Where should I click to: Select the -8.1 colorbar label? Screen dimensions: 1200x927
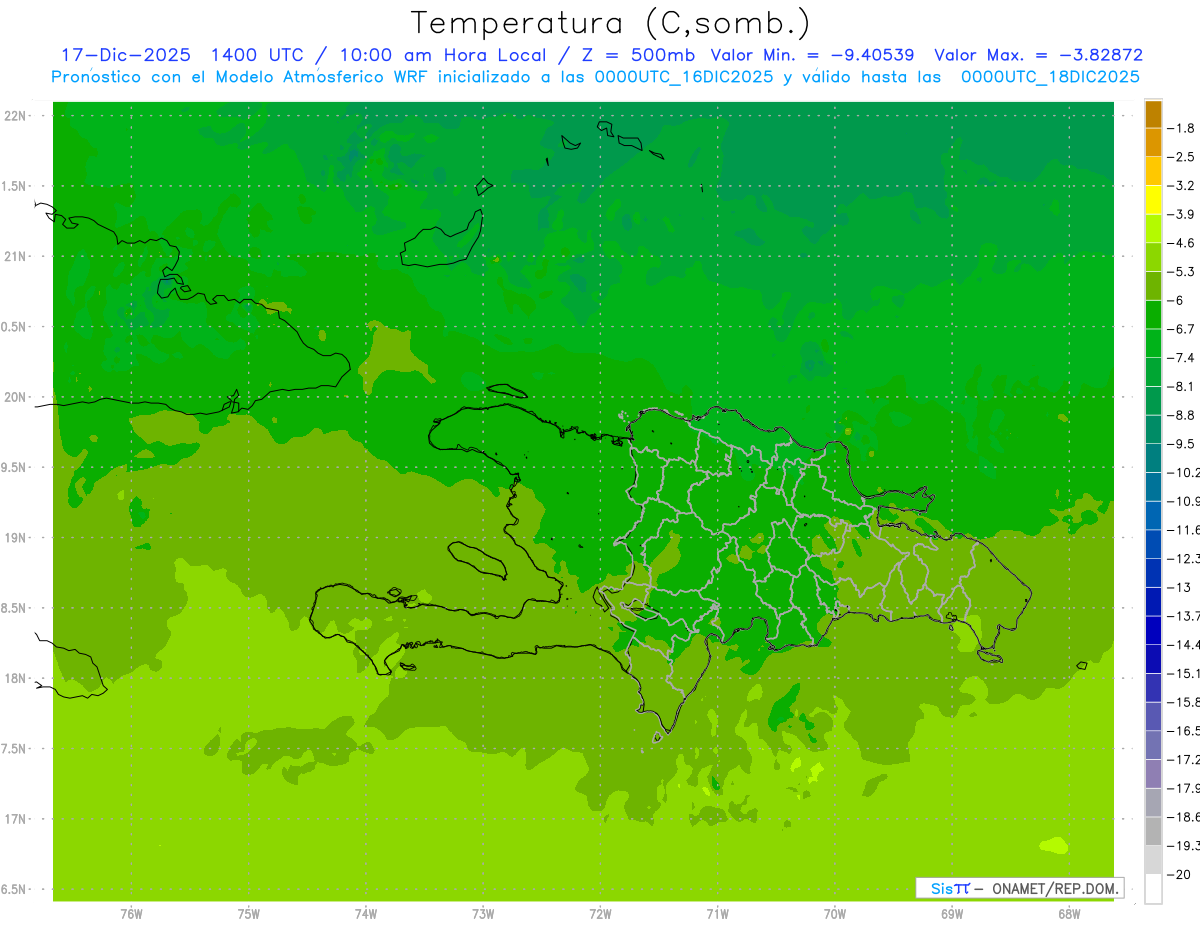[x=1181, y=387]
